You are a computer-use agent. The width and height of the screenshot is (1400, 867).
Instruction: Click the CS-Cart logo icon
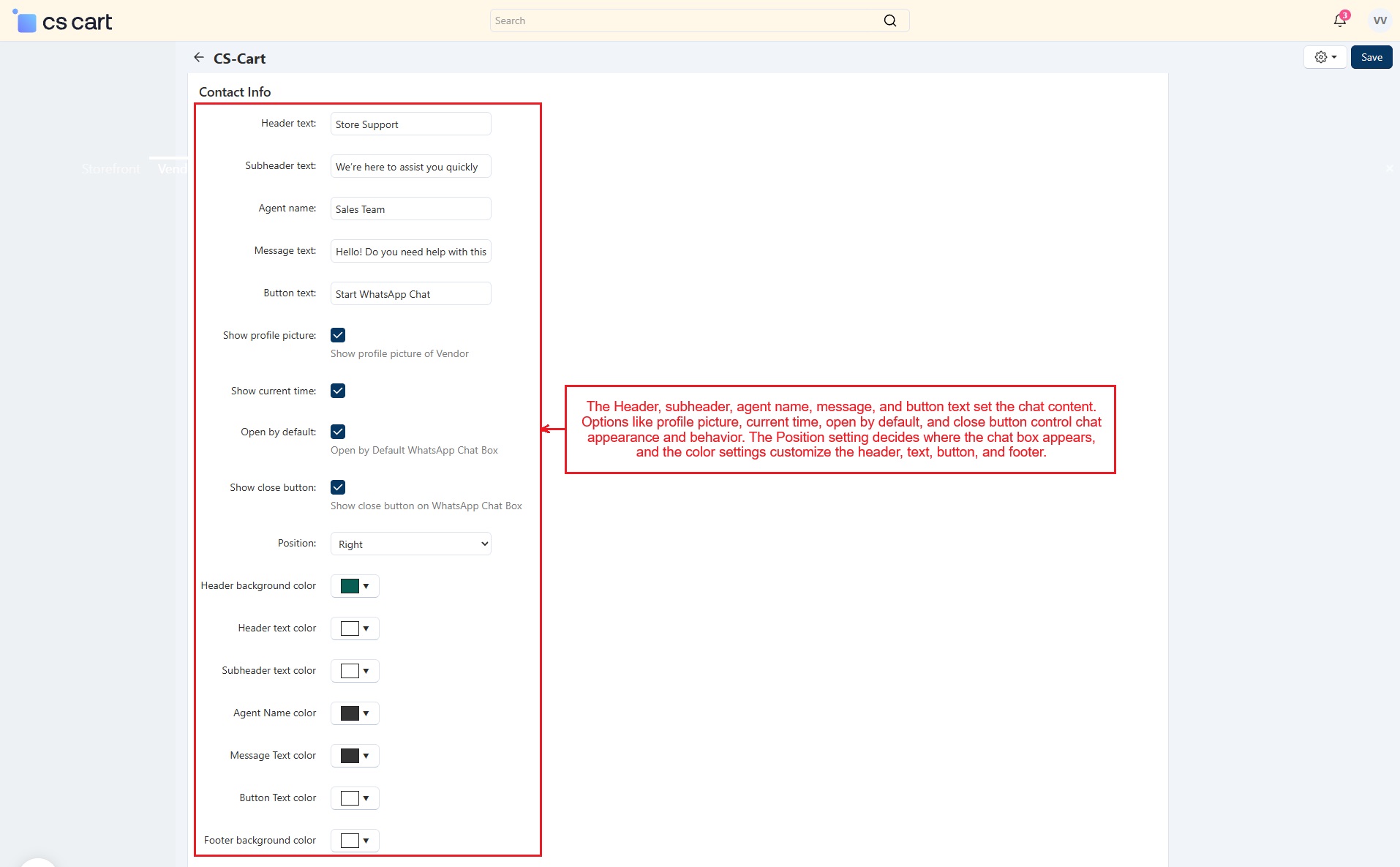click(x=26, y=21)
